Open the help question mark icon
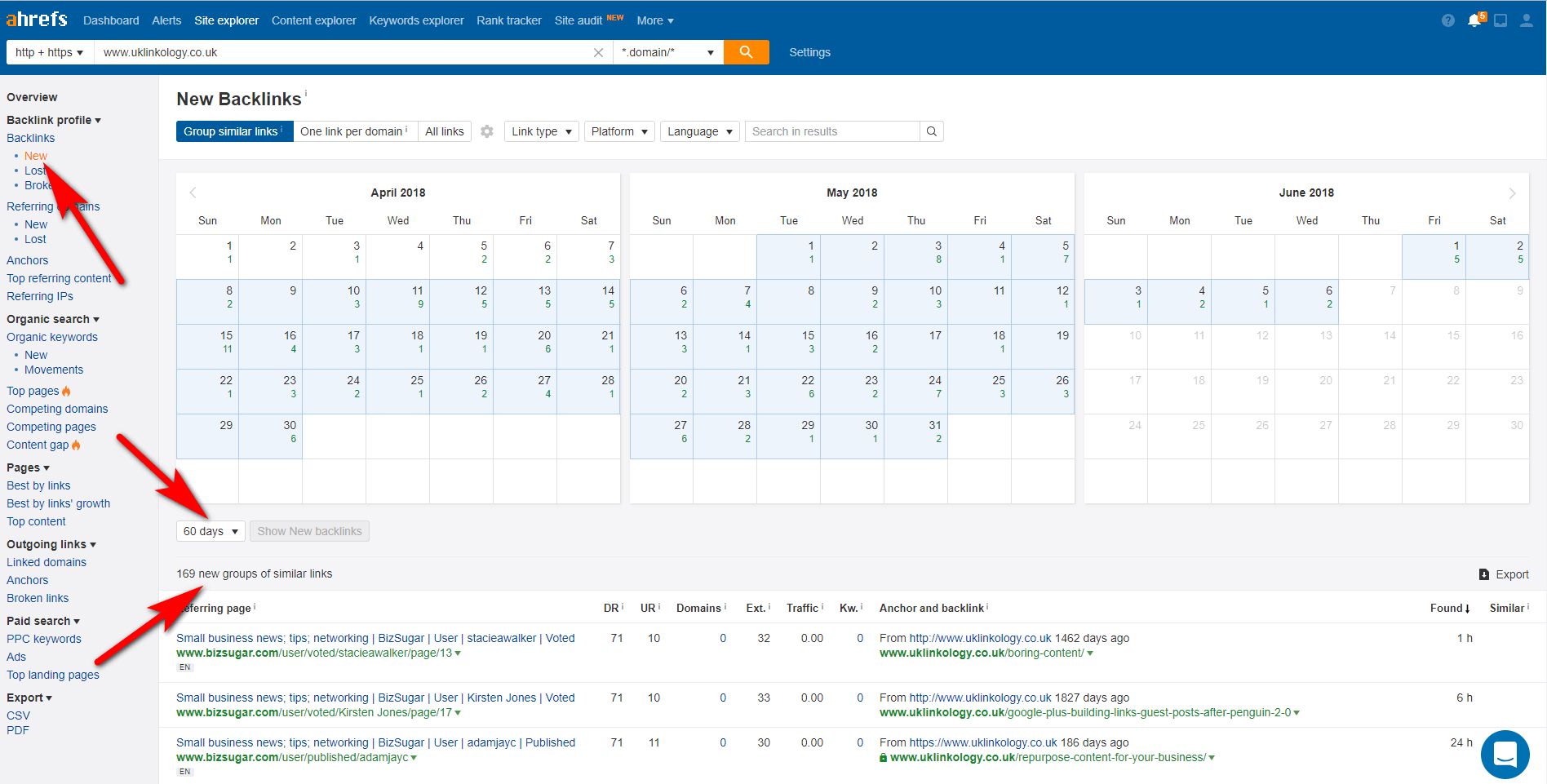The height and width of the screenshot is (784, 1547). point(1448,20)
